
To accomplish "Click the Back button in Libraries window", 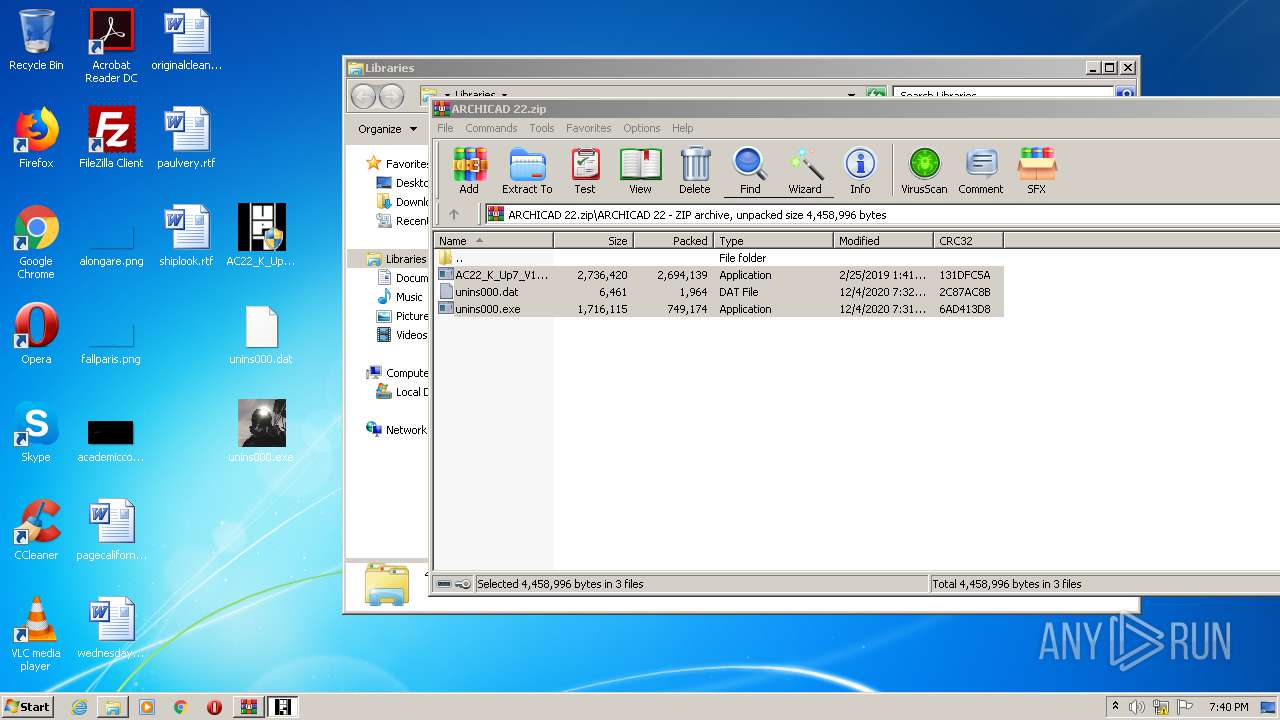I will click(364, 96).
